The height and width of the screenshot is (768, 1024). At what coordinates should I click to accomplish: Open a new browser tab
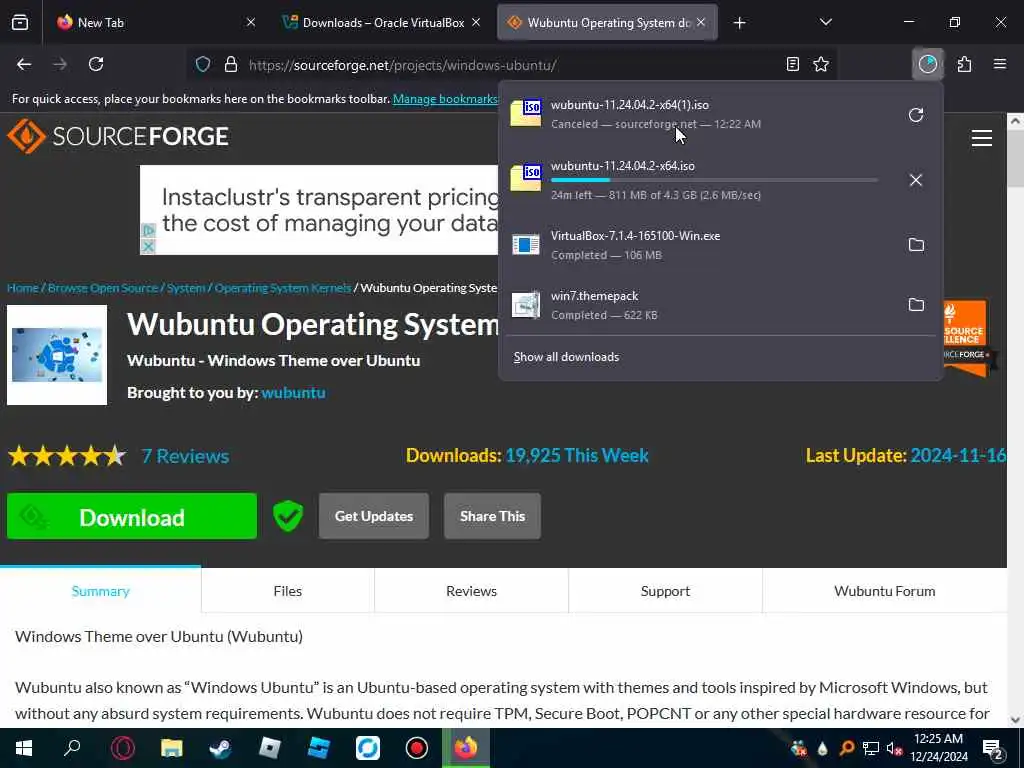739,23
